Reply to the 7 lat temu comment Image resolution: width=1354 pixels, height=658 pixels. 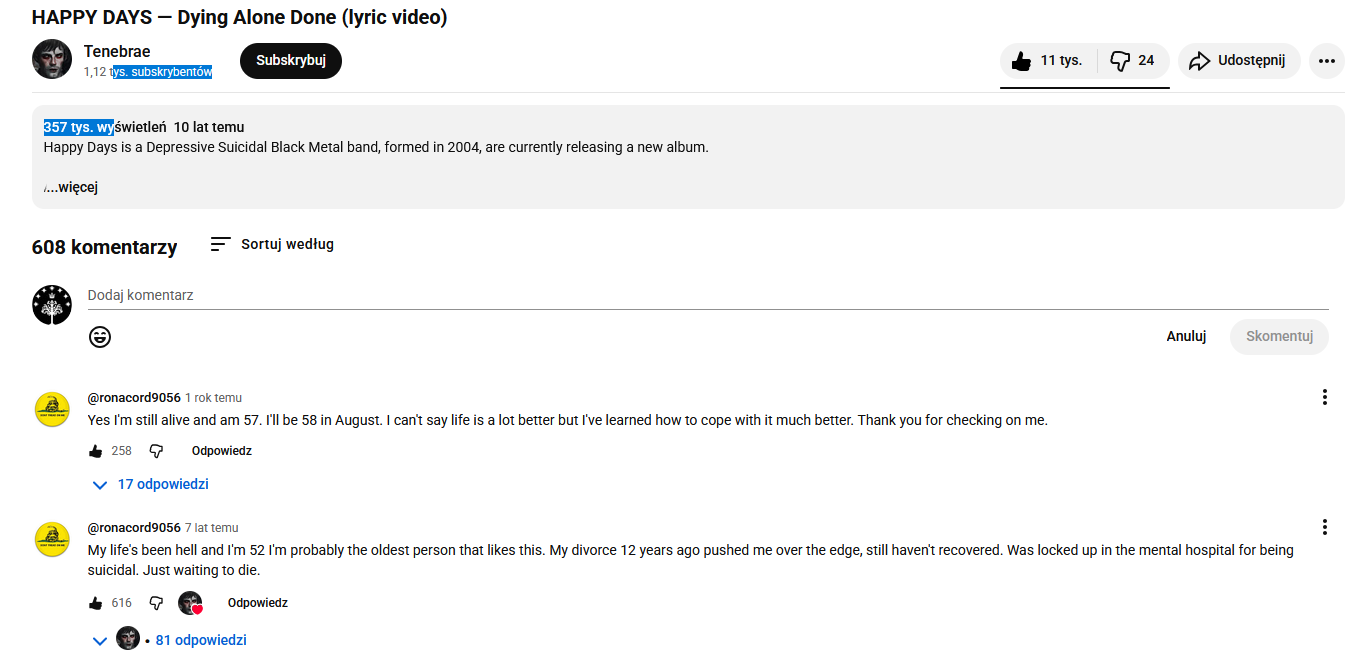click(x=257, y=603)
